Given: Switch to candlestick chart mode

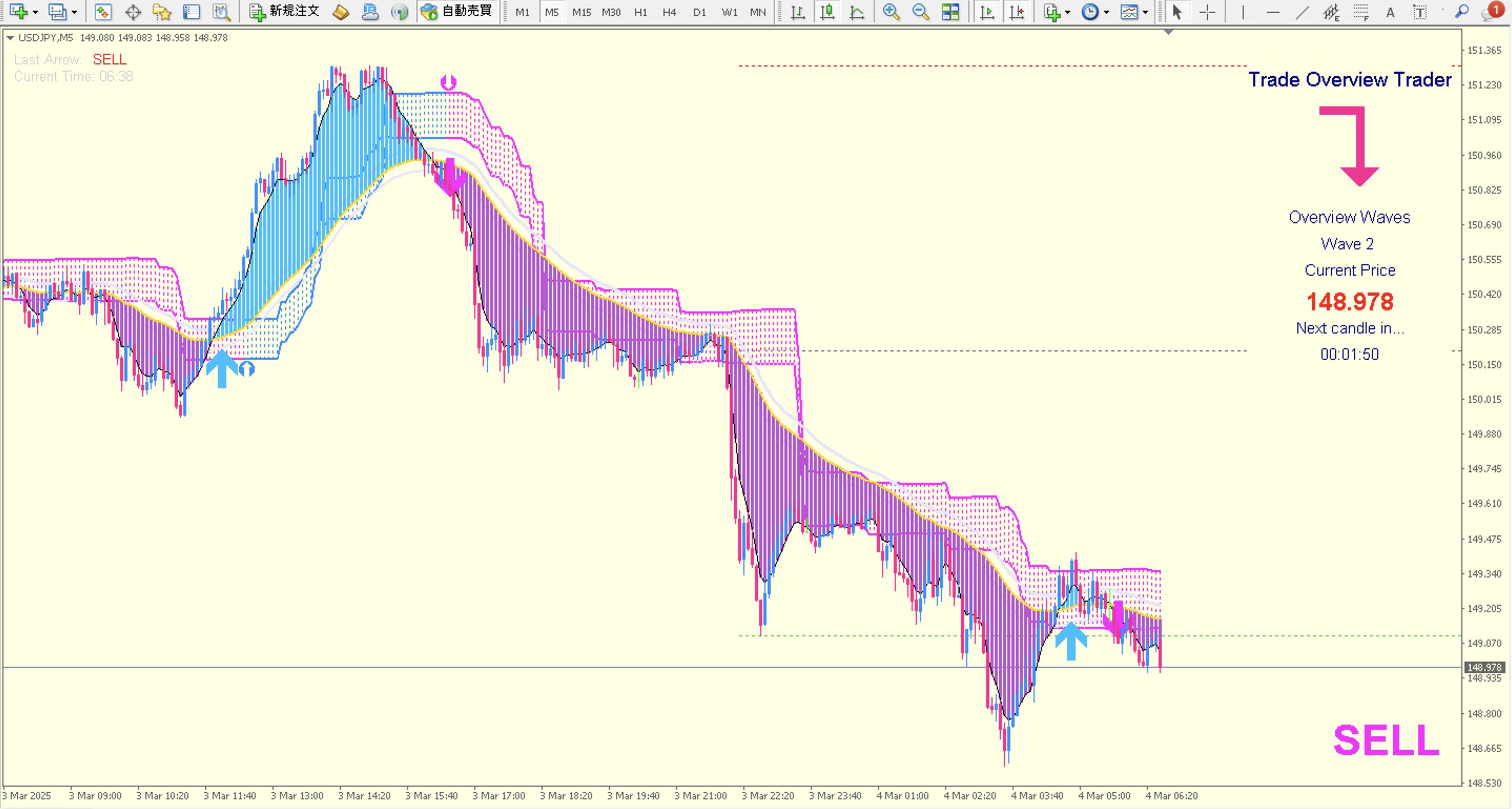Looking at the screenshot, I should click(x=827, y=12).
